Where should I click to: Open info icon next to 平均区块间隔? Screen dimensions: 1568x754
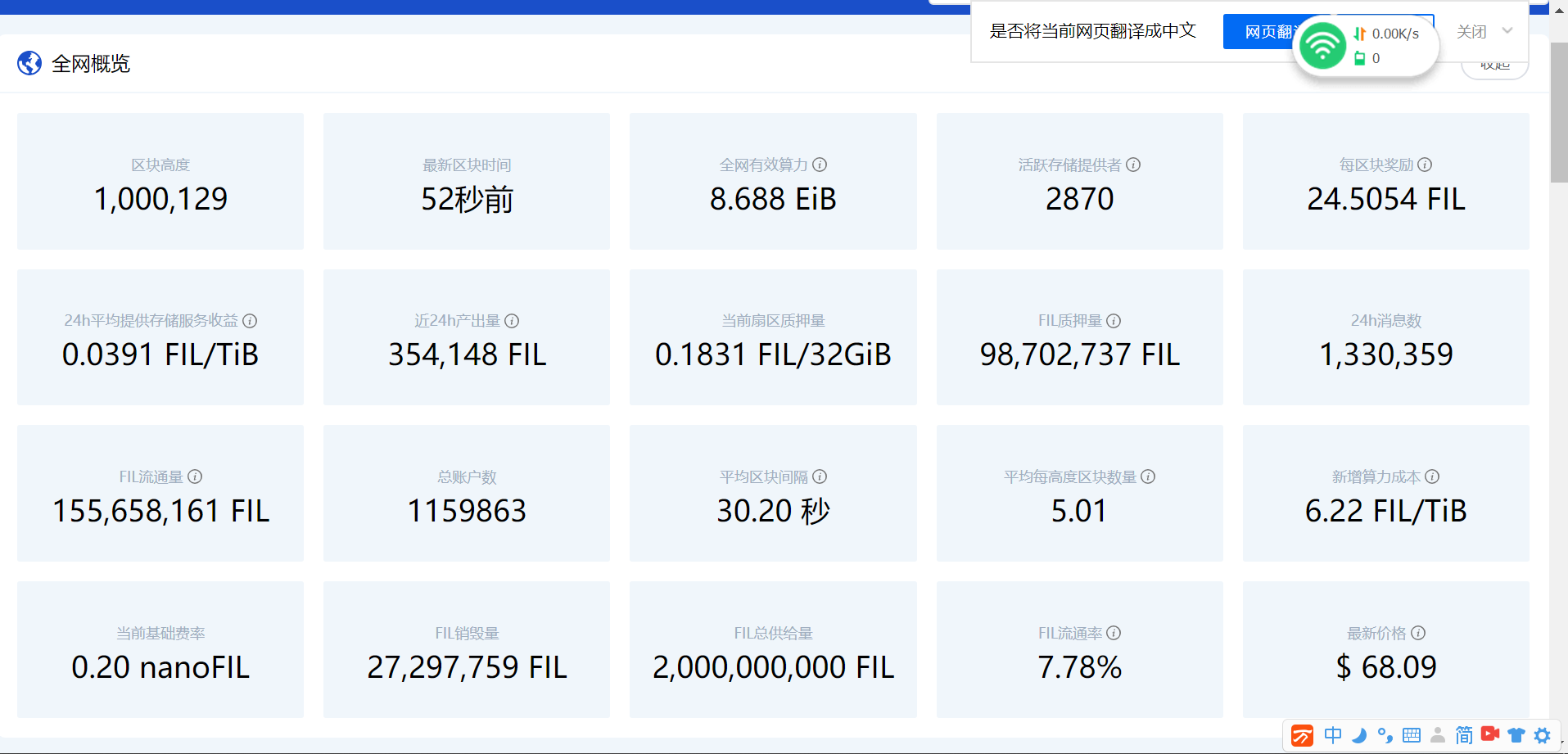[820, 476]
